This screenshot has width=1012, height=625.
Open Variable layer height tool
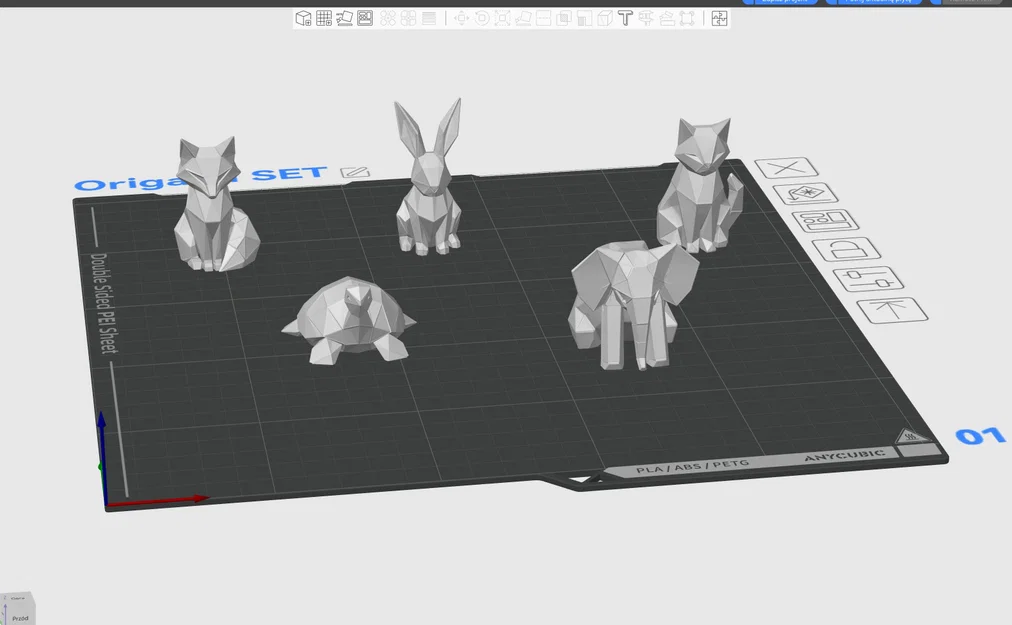coord(429,18)
